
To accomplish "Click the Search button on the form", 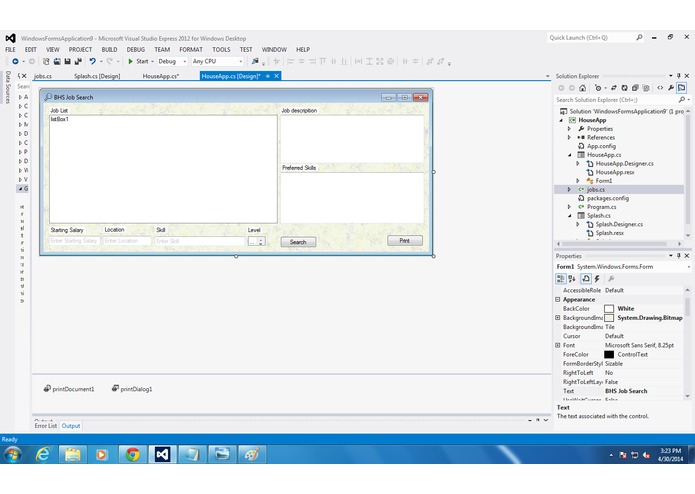I will (x=298, y=242).
